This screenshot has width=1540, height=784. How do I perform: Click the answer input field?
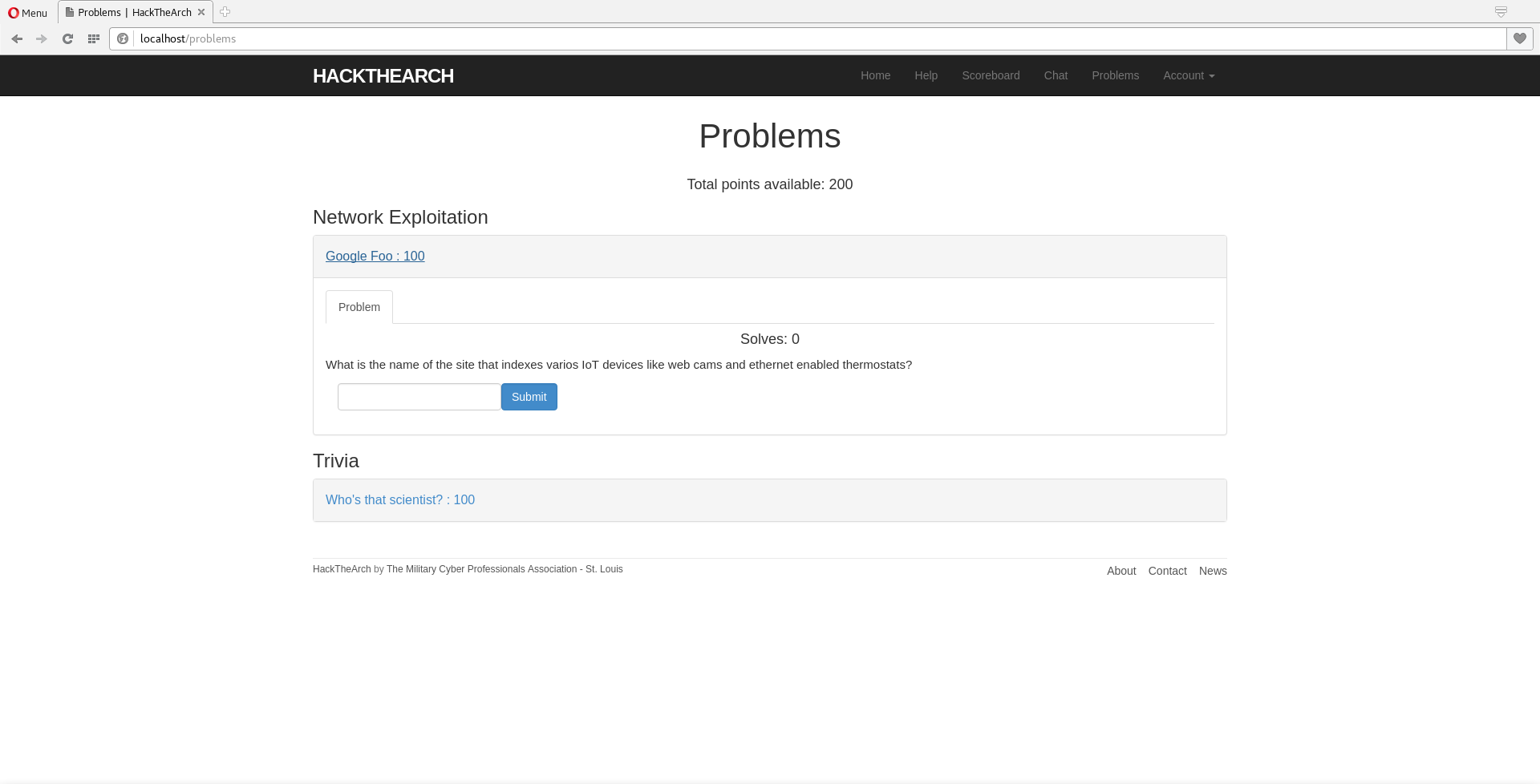coord(419,397)
